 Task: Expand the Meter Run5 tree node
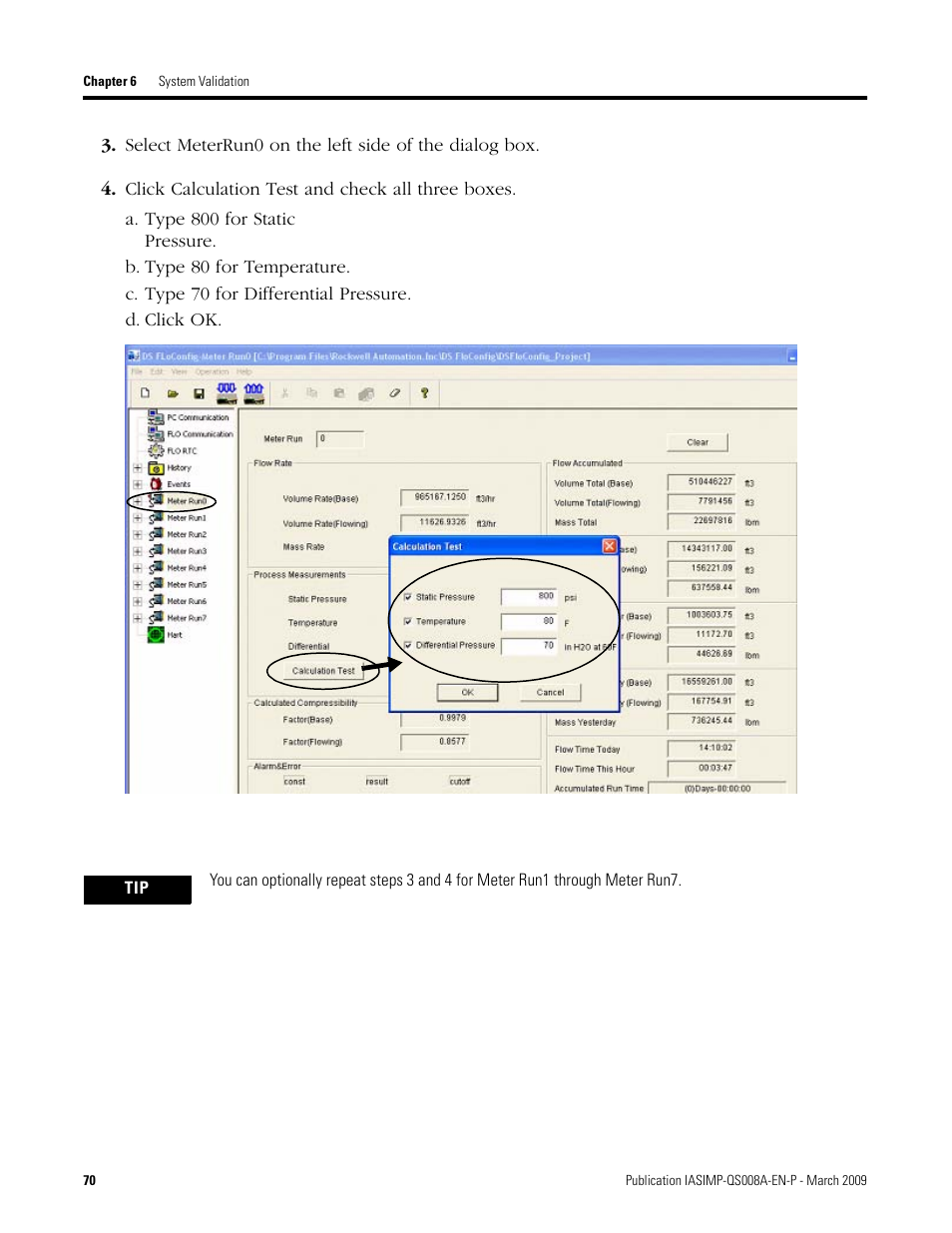coord(137,584)
